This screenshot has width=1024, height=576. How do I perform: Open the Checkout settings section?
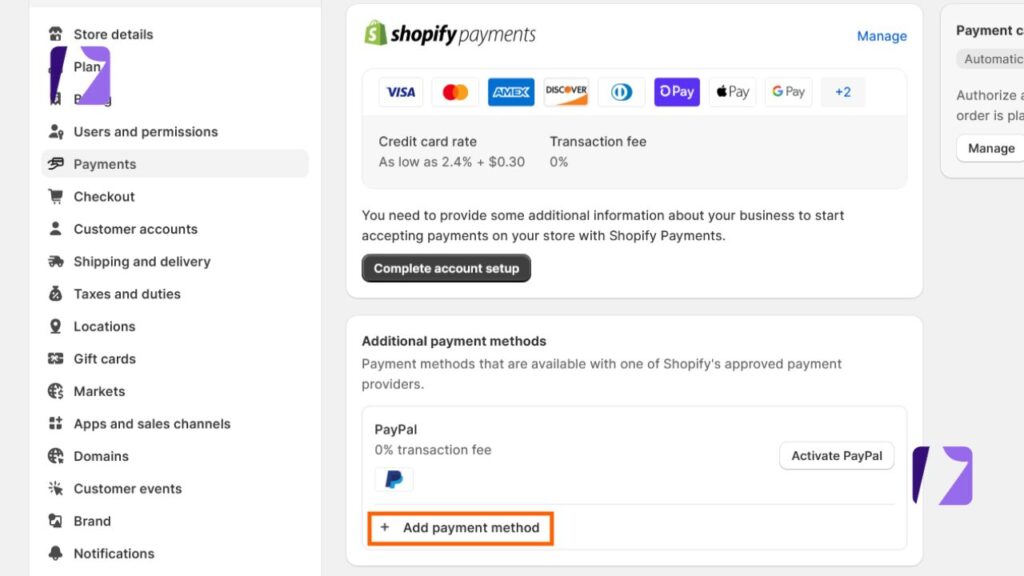click(x=102, y=196)
